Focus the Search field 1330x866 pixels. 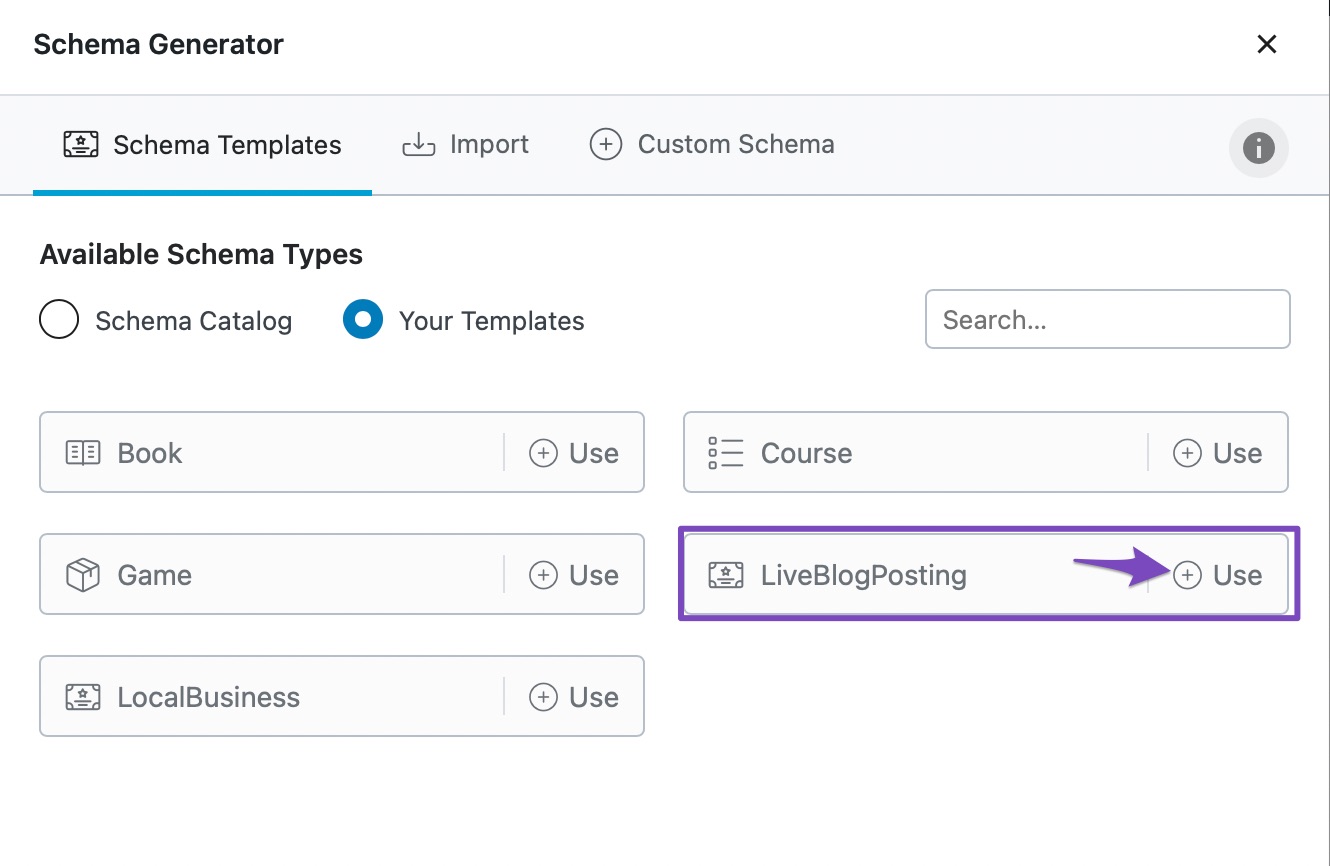click(1107, 319)
